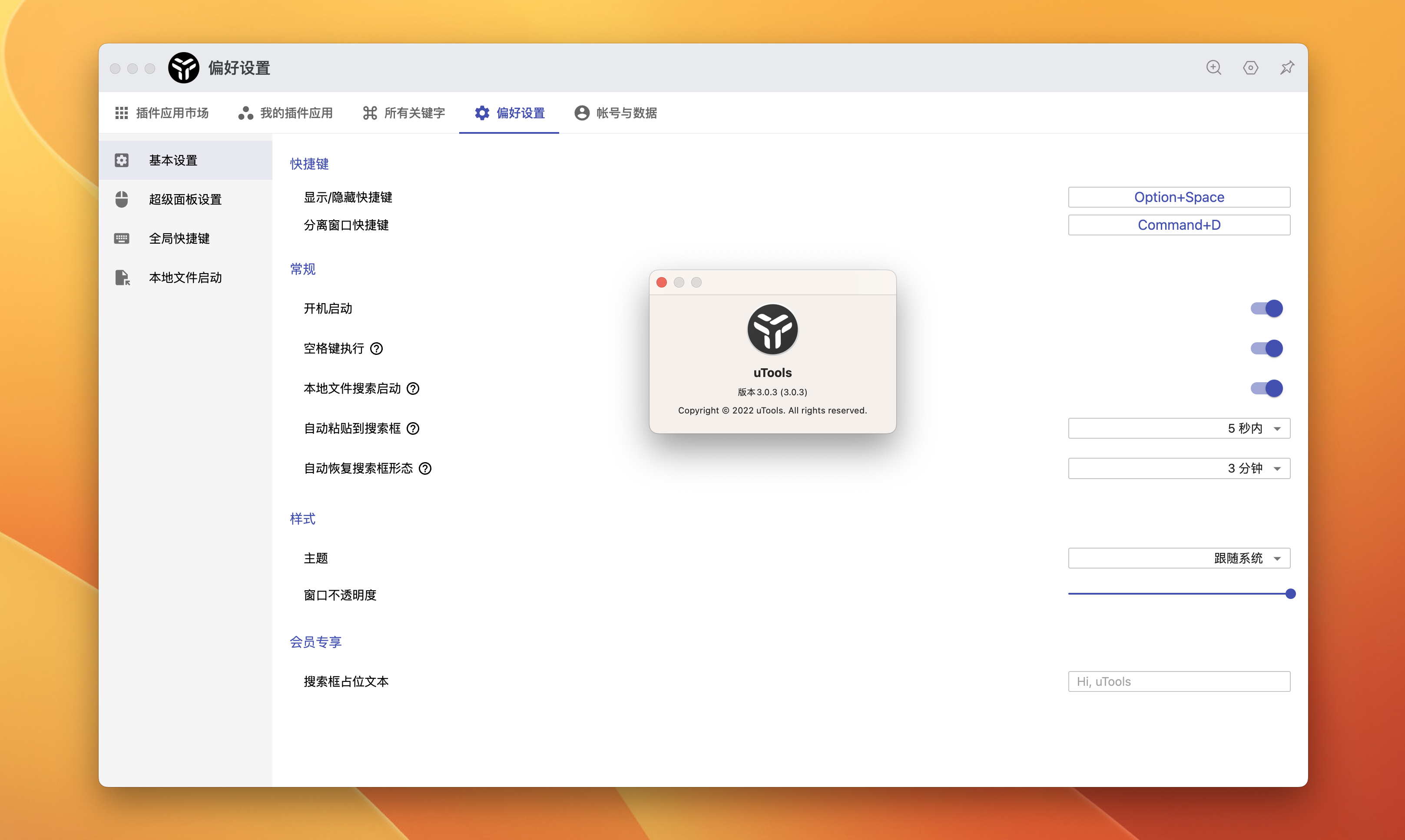Click the help icon next to 空格键执行
Viewport: 1405px width, 840px height.
[x=376, y=349]
